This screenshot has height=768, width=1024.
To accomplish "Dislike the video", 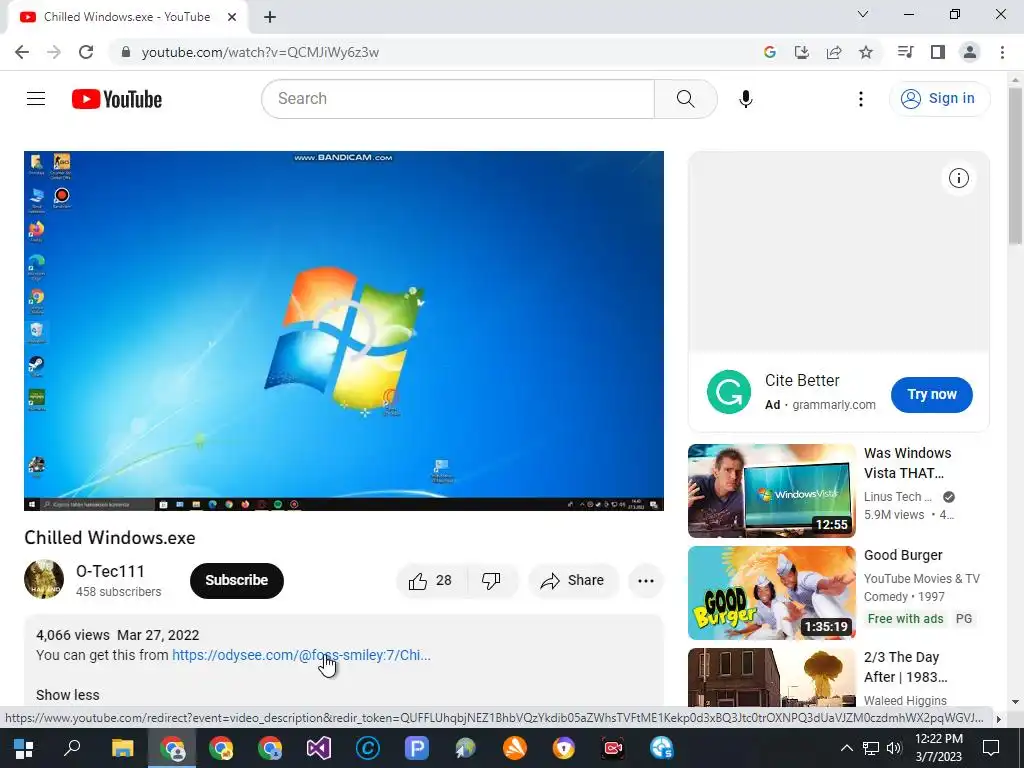I will click(491, 581).
